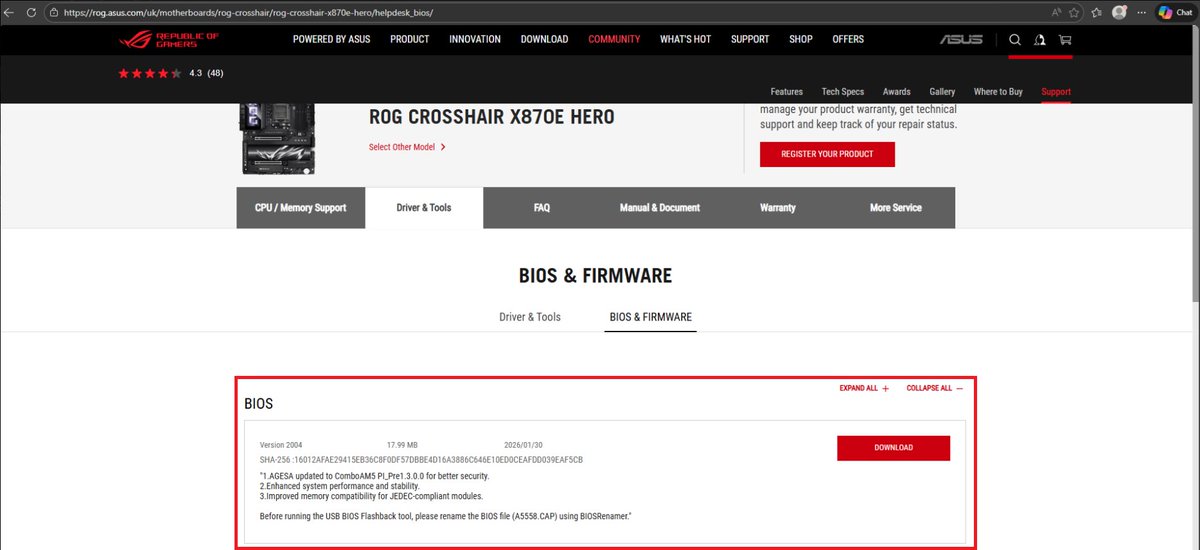Viewport: 1200px width, 550px height.
Task: Download BIOS Version 2004
Action: [893, 448]
